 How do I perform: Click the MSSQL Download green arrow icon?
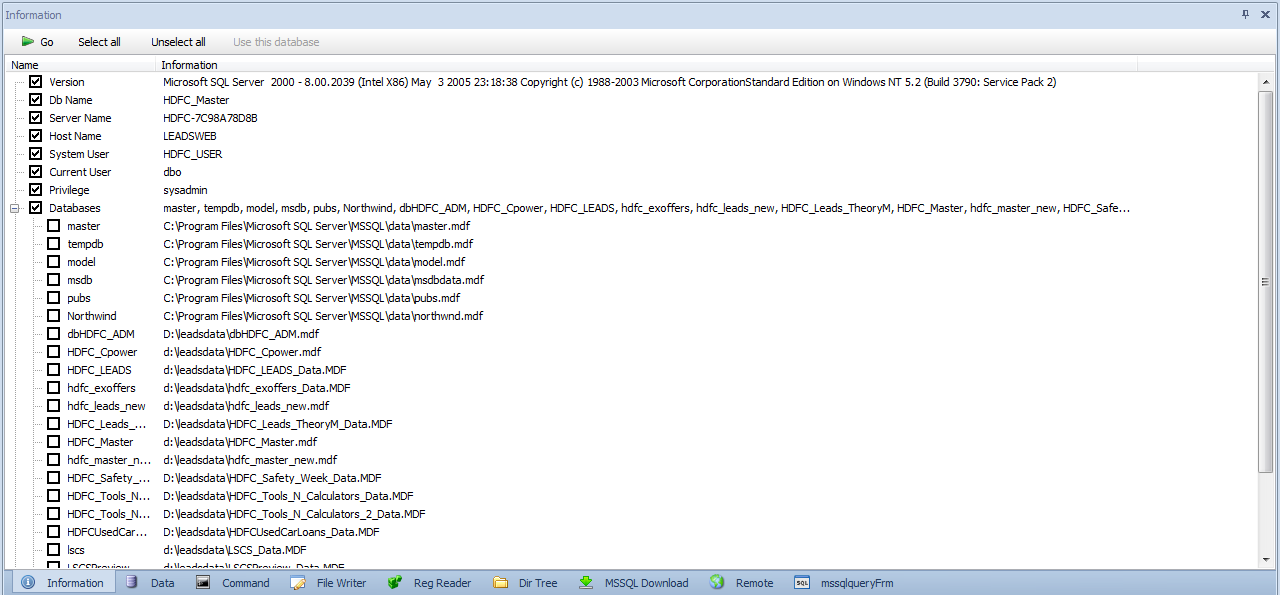(x=586, y=583)
